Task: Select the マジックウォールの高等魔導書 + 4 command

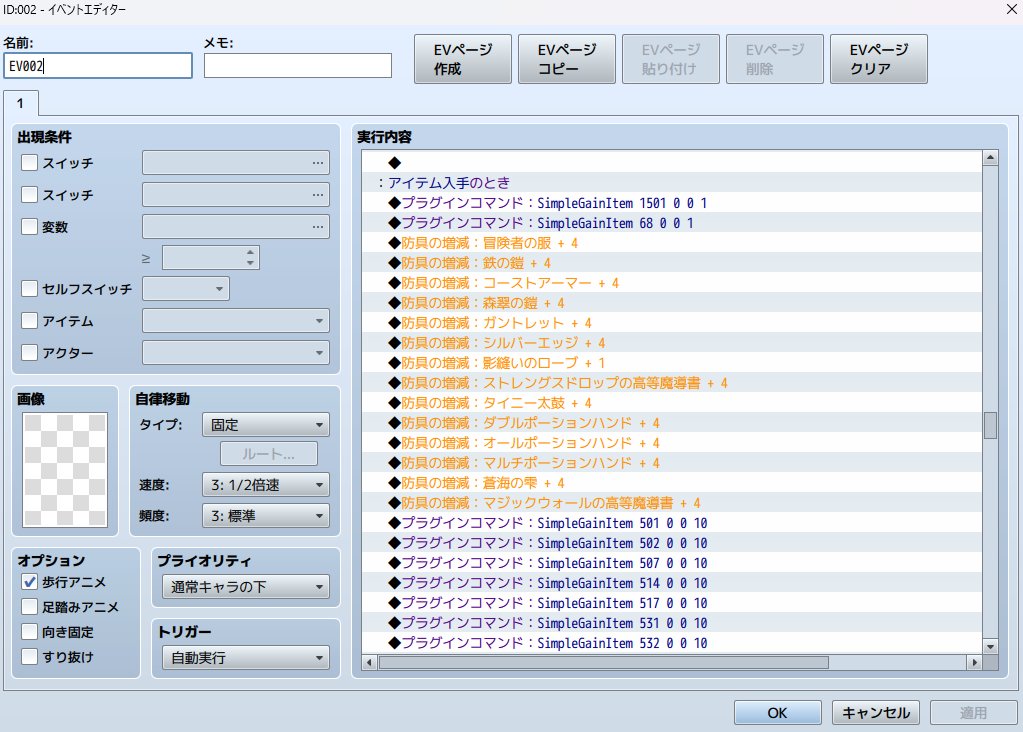Action: 671,503
